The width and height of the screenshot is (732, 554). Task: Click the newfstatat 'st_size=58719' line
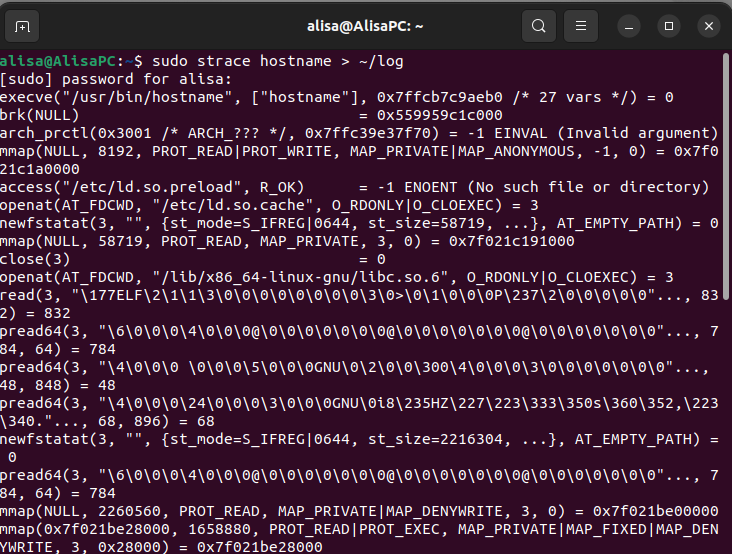[x=359, y=223]
